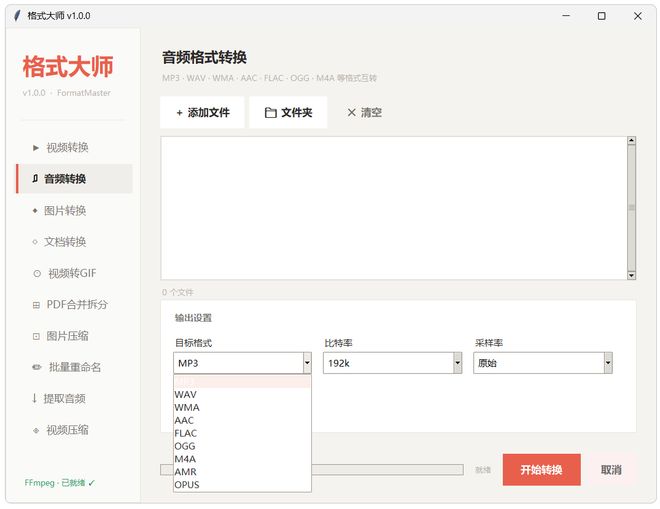The image size is (660, 509).
Task: Click the v1.0.0 · FormatMaster version text
Action: [67, 93]
